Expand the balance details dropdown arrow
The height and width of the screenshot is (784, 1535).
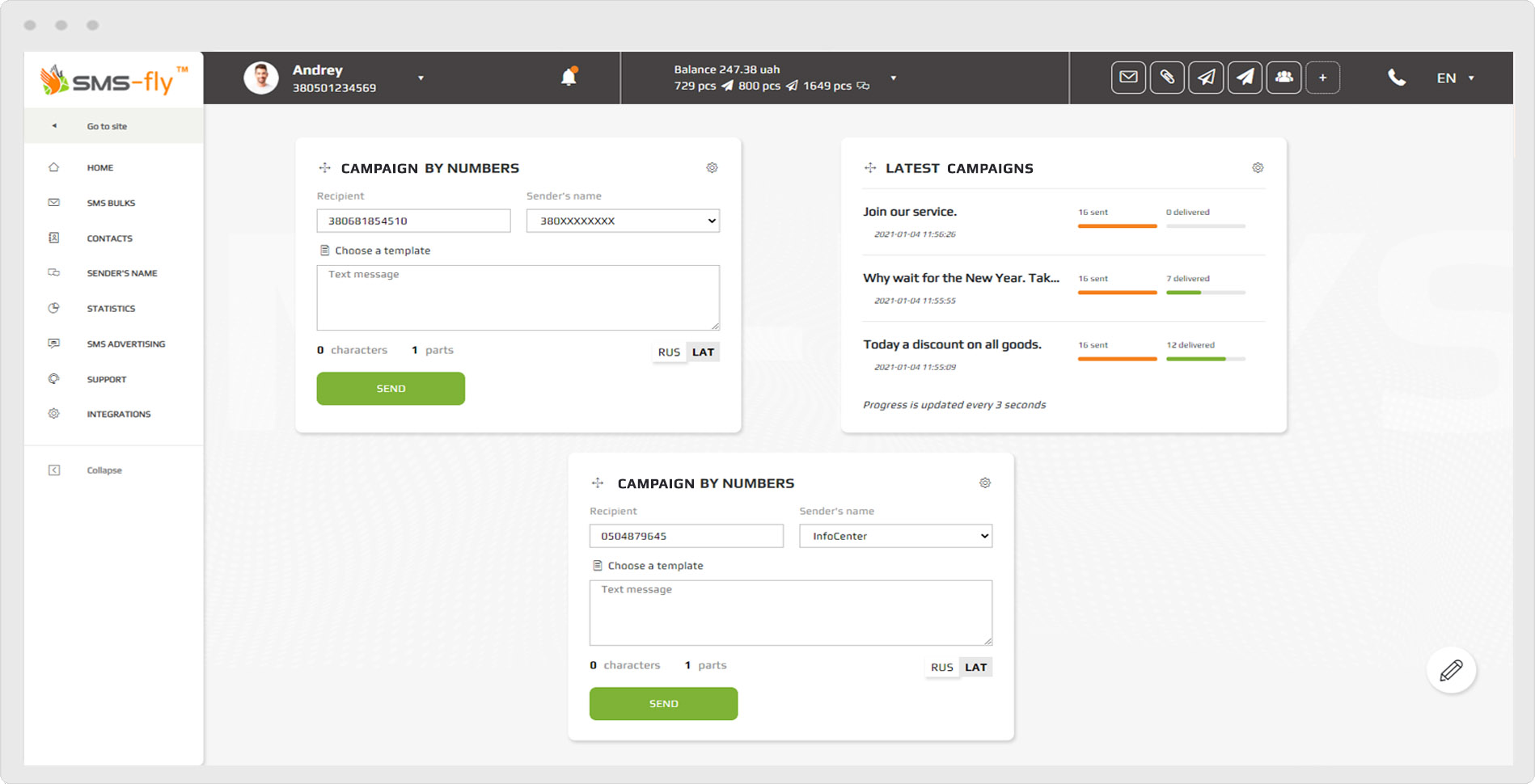(894, 78)
